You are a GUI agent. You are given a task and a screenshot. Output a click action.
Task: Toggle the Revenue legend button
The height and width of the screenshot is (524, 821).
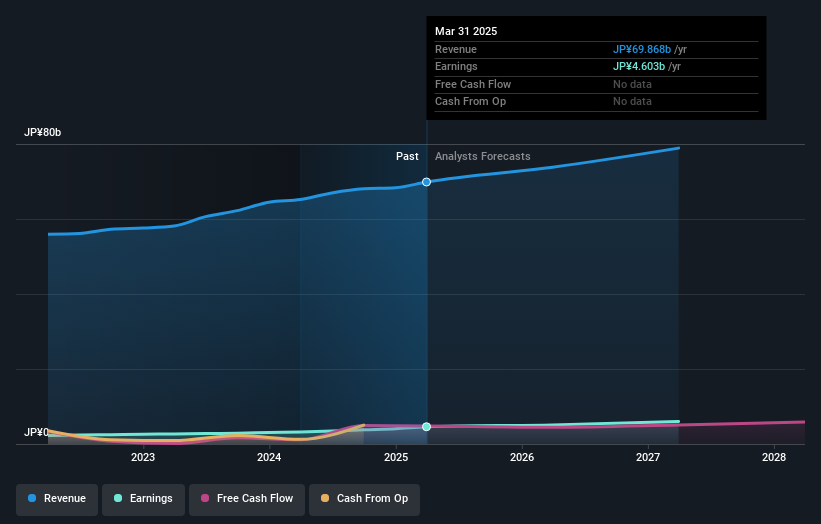coord(57,499)
